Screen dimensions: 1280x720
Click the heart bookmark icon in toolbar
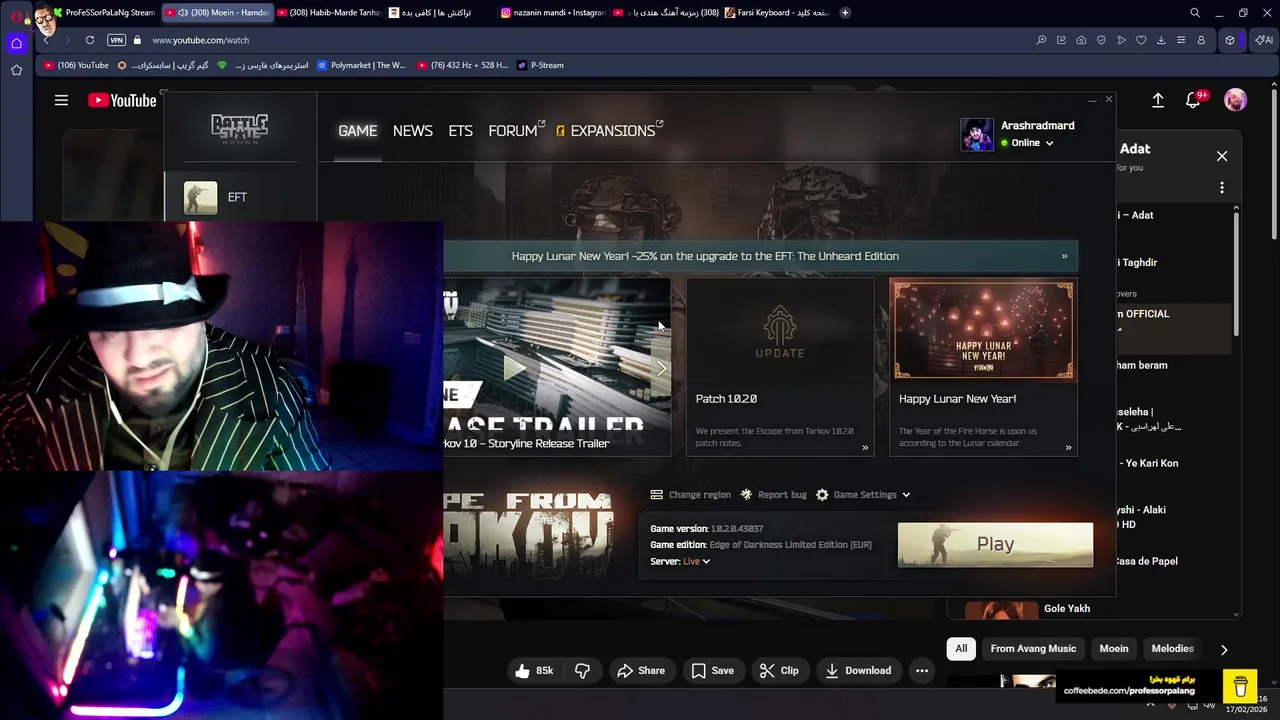click(x=1141, y=40)
